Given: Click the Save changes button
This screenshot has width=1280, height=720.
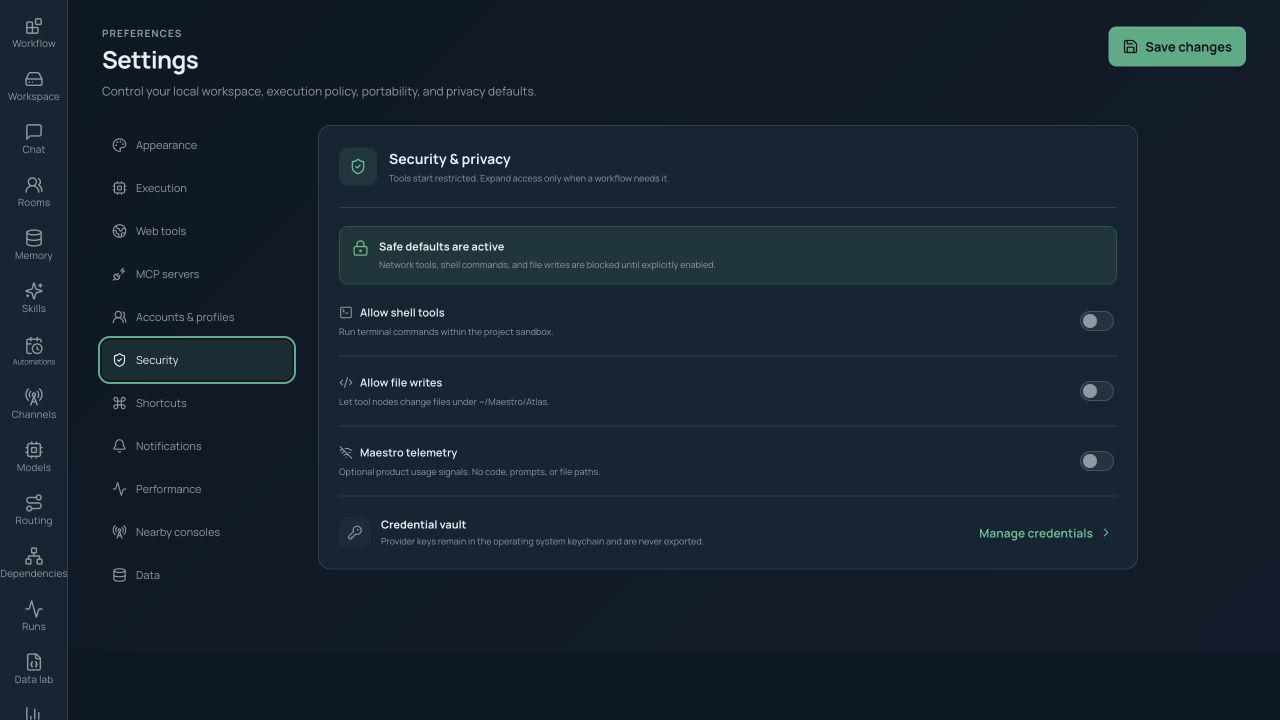Looking at the screenshot, I should click(x=1177, y=47).
